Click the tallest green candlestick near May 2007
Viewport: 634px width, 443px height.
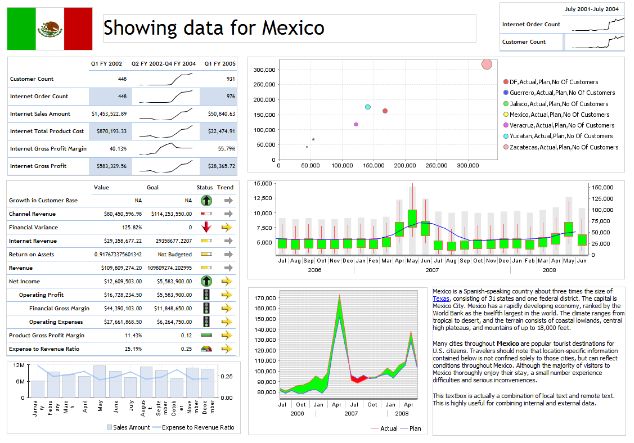(412, 218)
